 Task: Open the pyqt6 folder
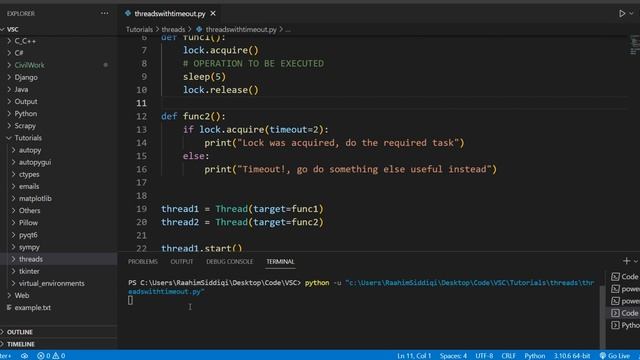pos(28,235)
